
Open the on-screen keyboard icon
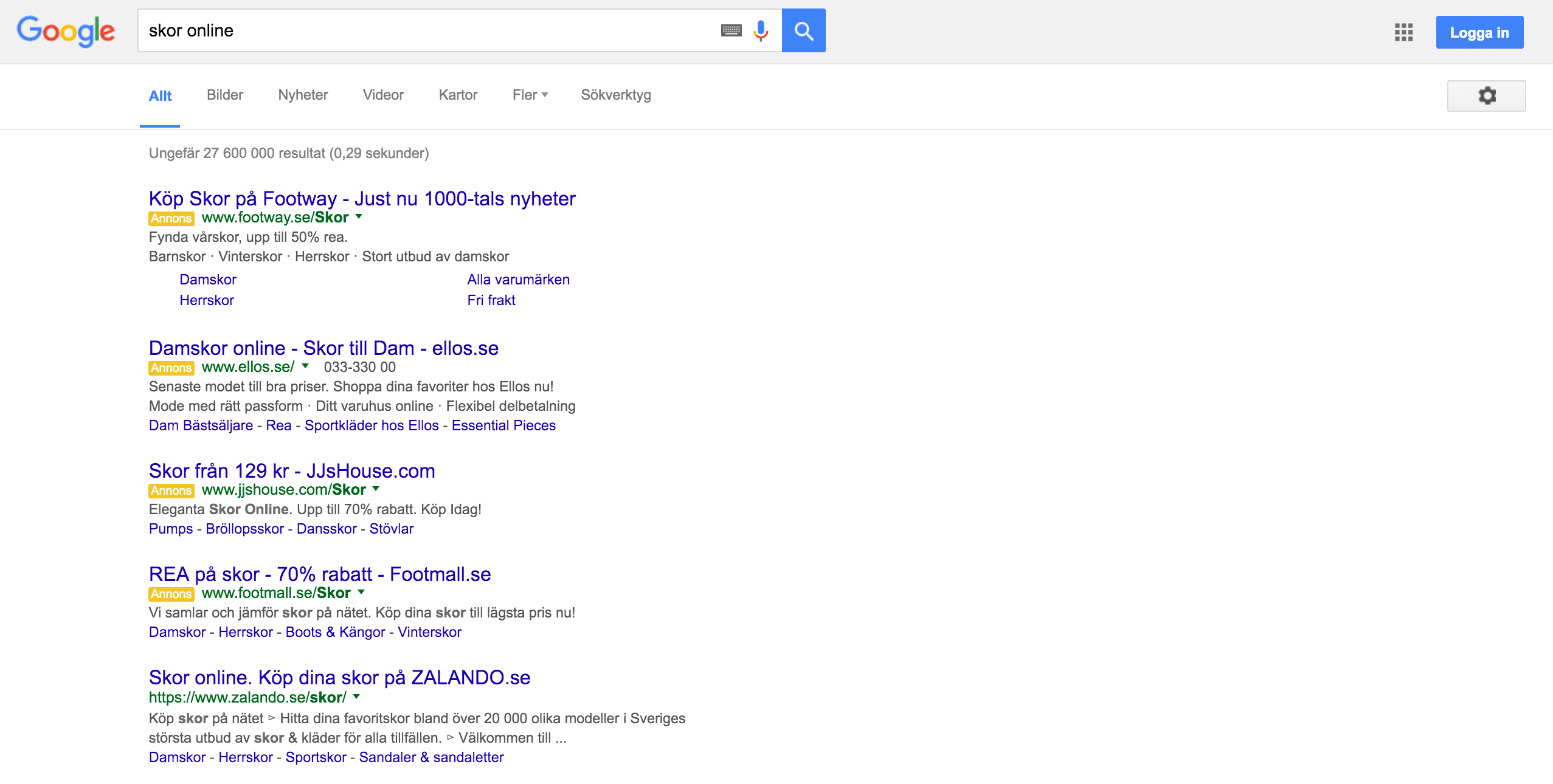point(731,30)
